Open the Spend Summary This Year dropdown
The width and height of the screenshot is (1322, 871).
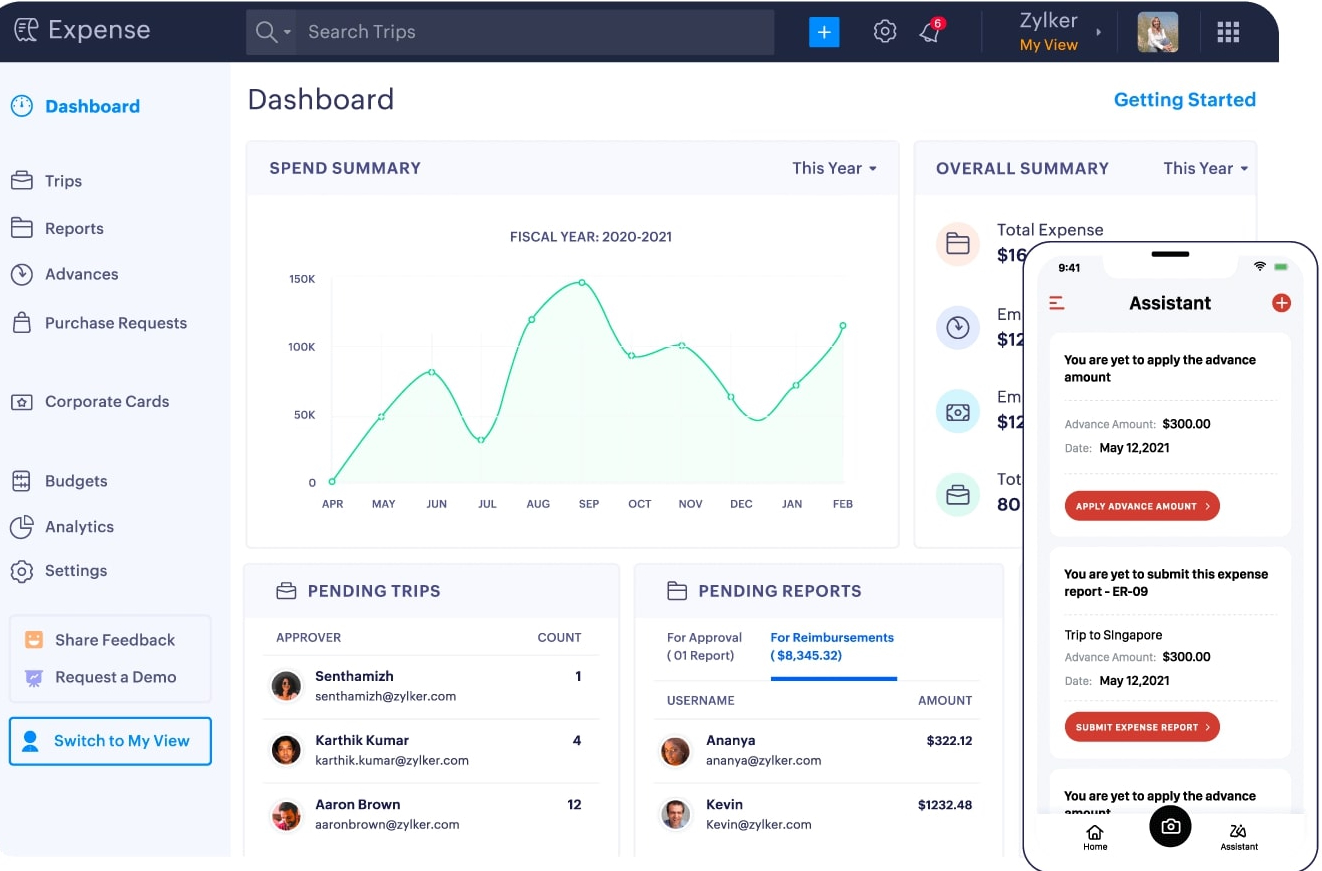coord(835,168)
